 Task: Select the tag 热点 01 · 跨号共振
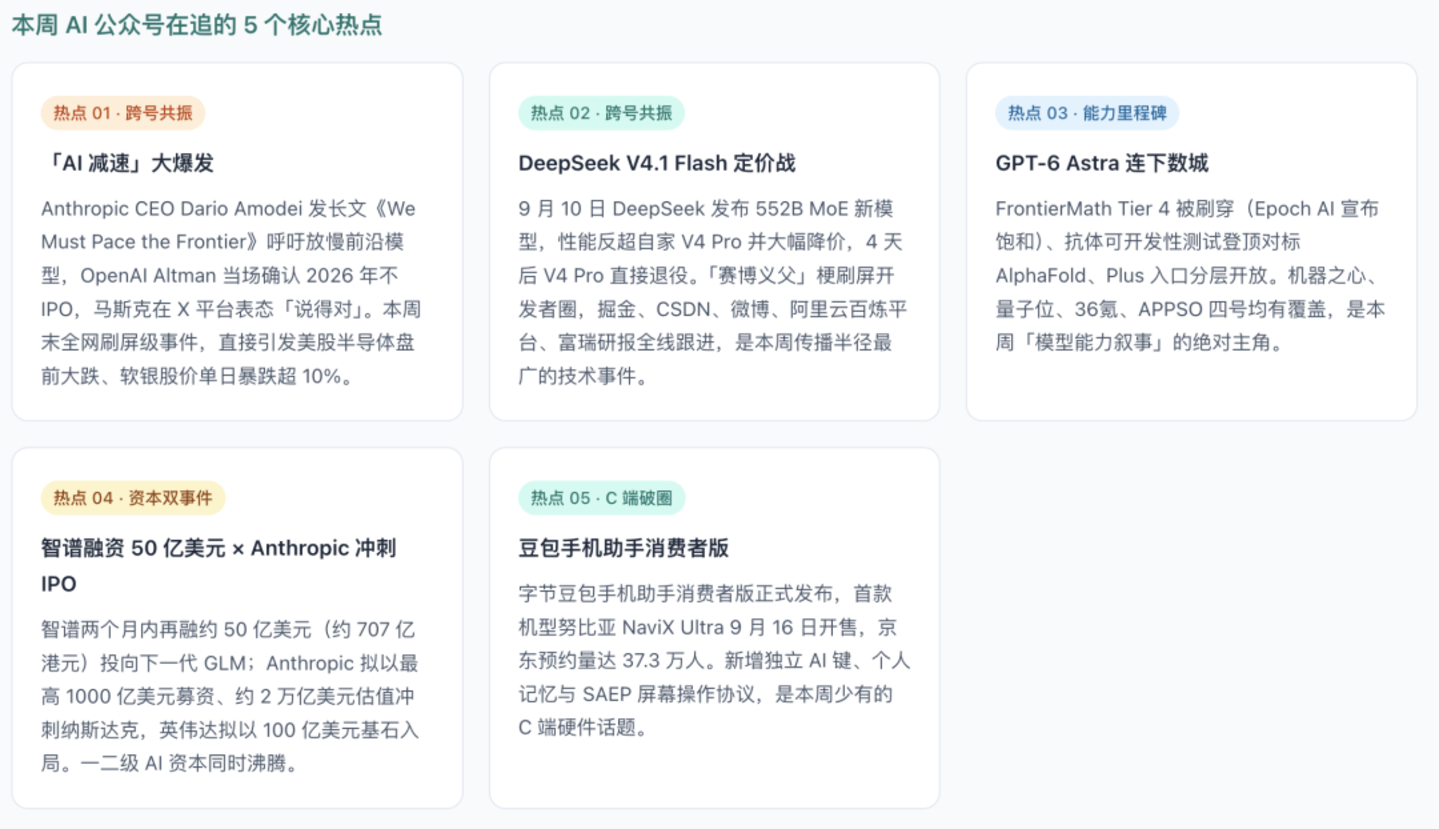pos(123,113)
